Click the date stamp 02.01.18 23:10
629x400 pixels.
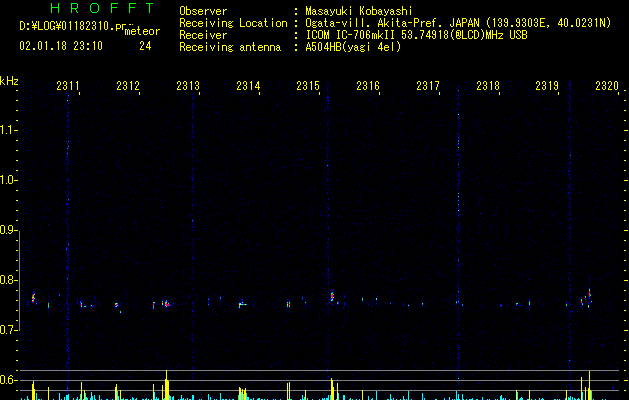tap(61, 46)
